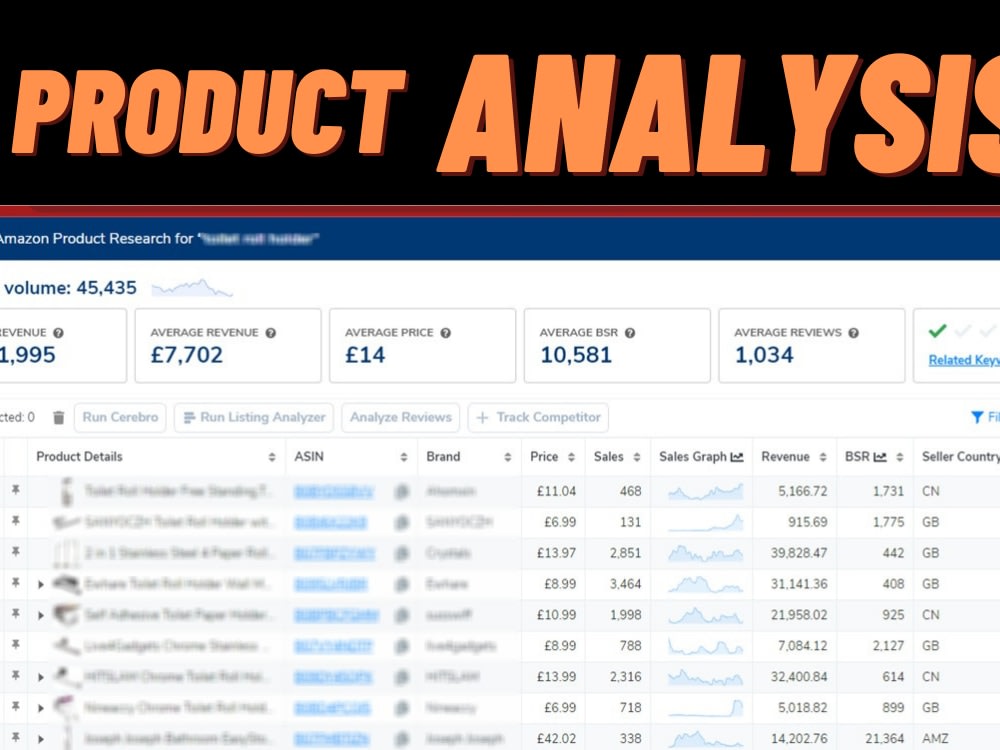
Task: Click the Run Cerebro button
Action: 120,418
